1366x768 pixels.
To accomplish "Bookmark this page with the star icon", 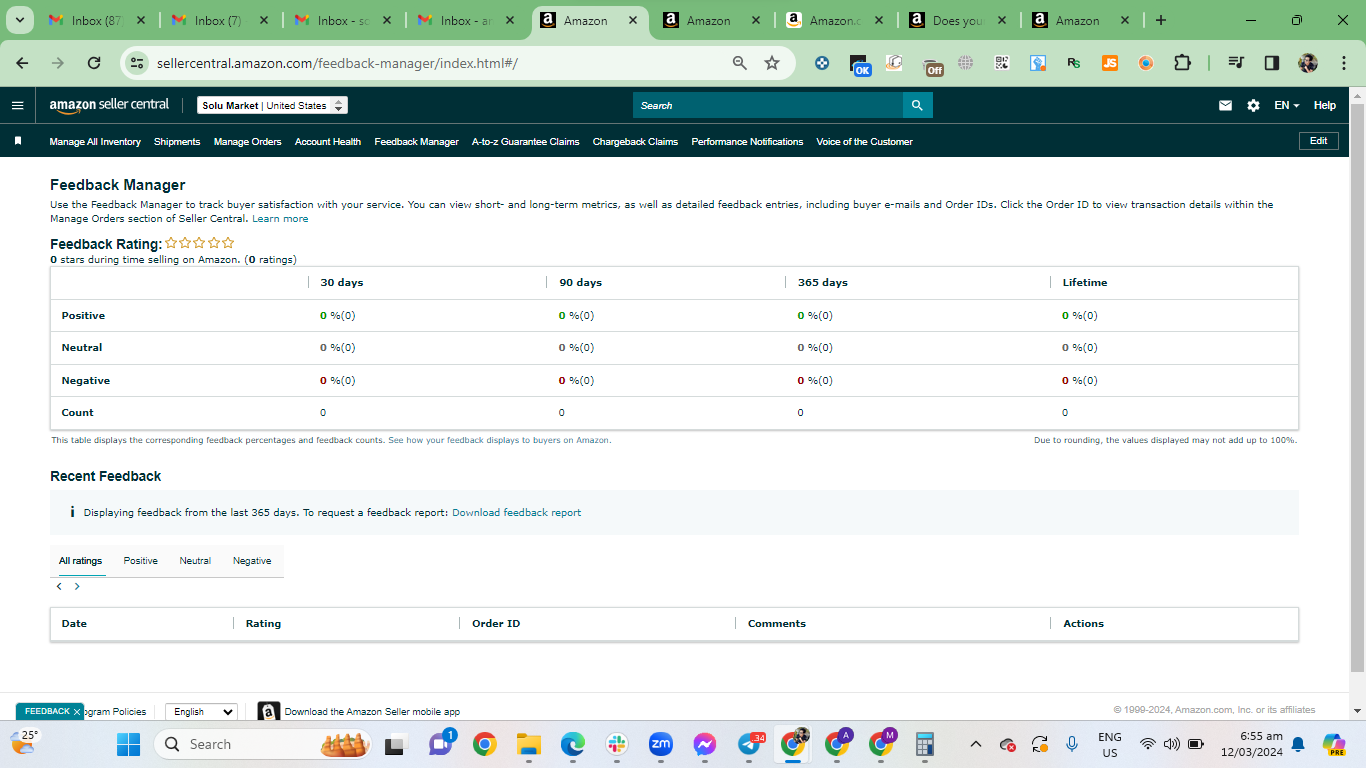I will click(772, 63).
